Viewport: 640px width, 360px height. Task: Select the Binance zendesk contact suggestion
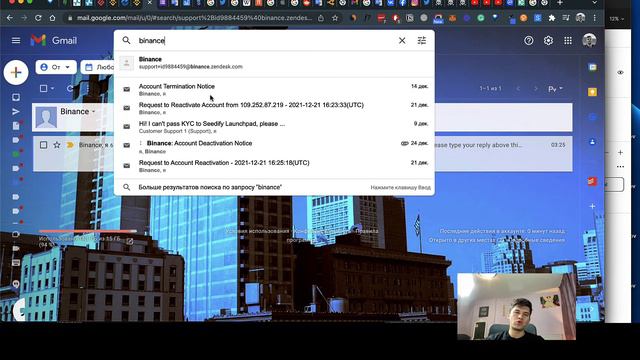[274, 63]
